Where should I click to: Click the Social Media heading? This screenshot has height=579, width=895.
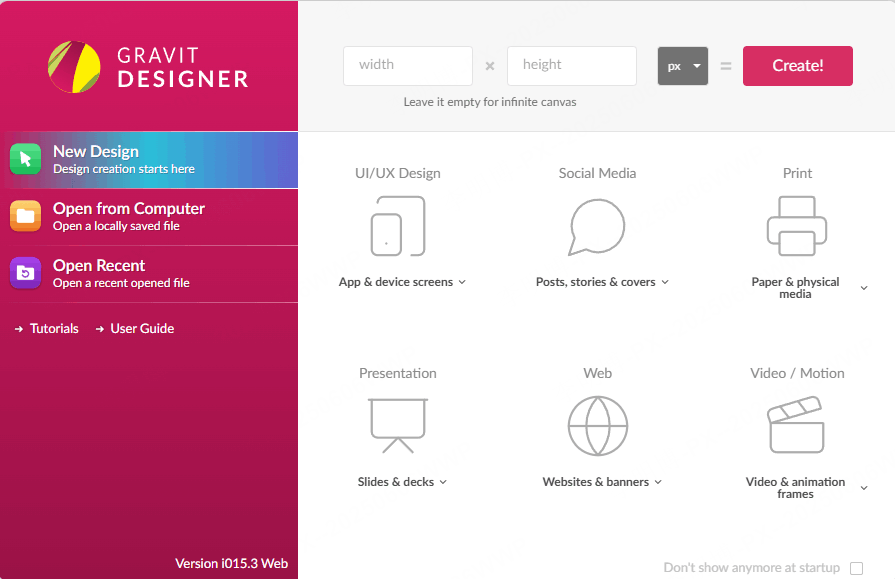597,173
